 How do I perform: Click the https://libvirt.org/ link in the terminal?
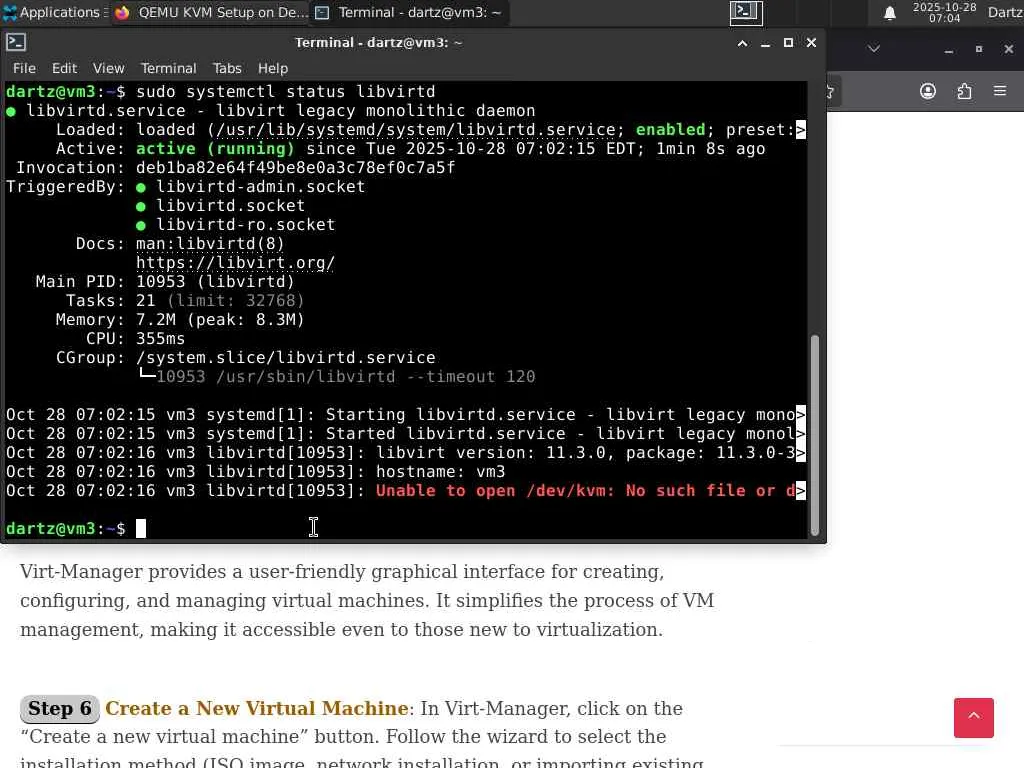[235, 263]
